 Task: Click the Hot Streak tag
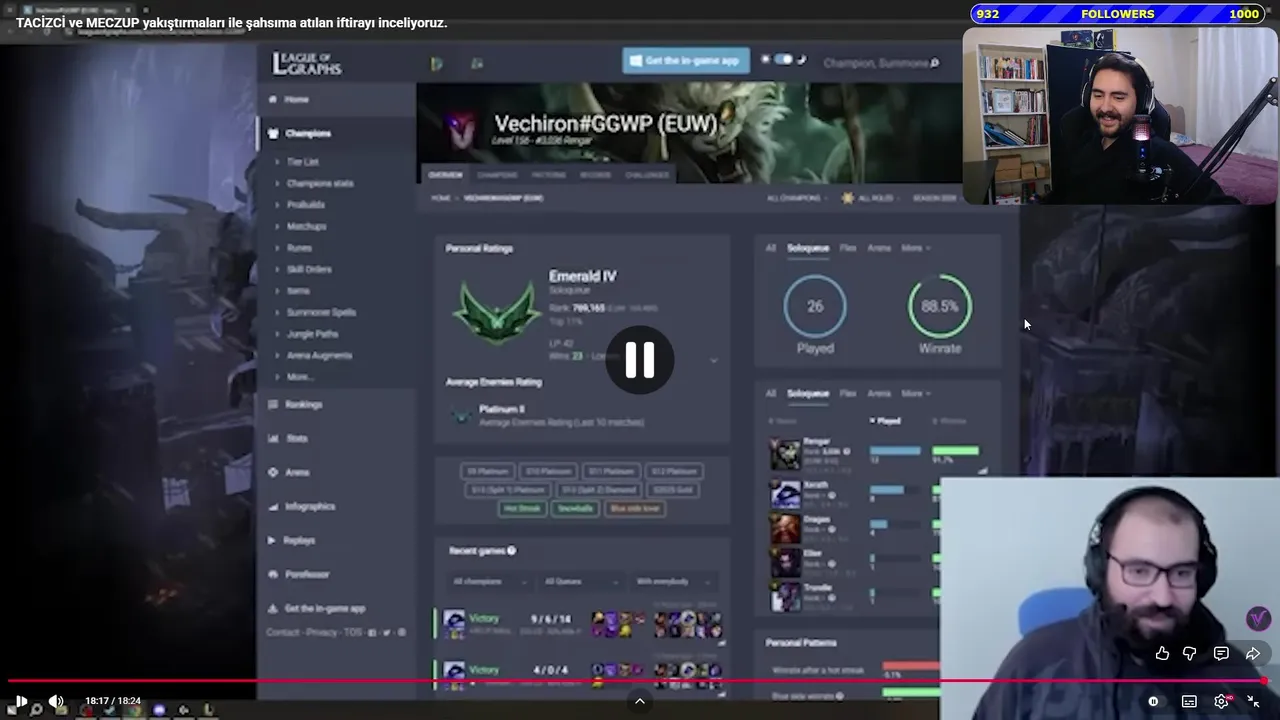tap(522, 508)
